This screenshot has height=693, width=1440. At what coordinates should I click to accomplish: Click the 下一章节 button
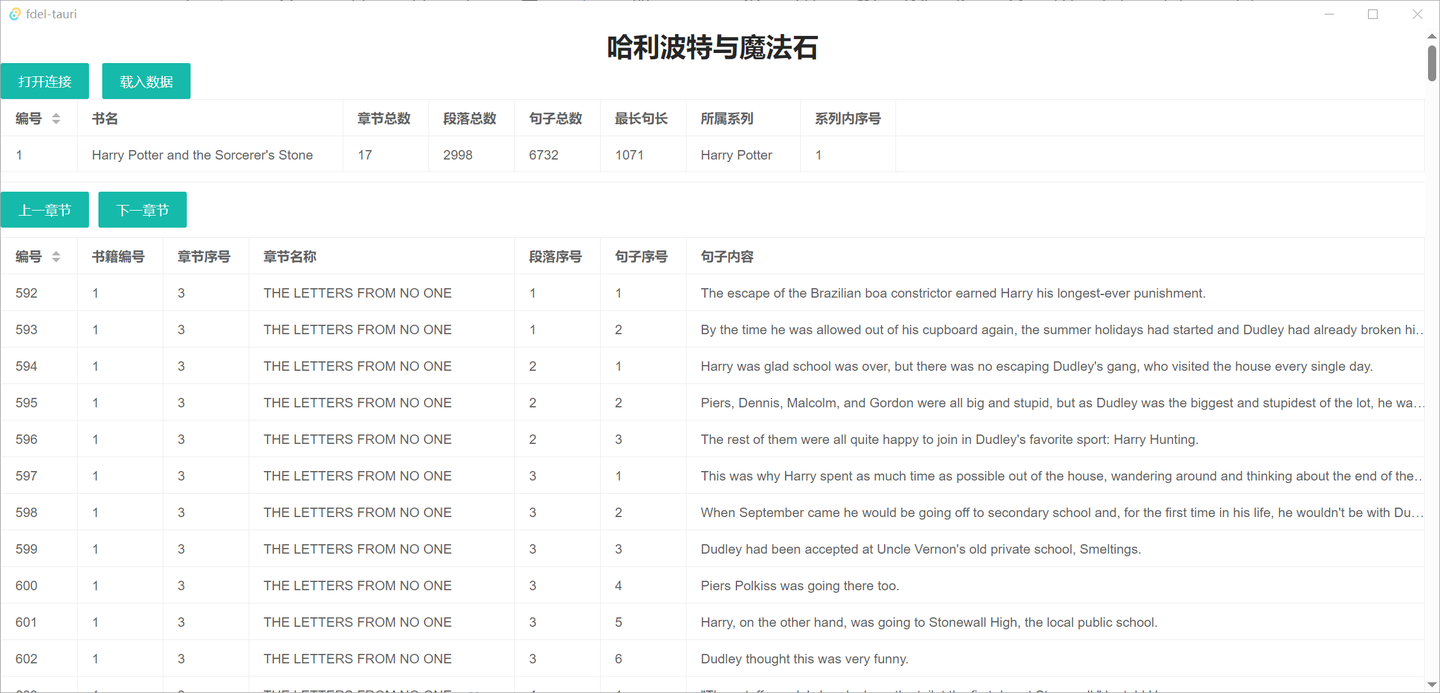coord(142,209)
